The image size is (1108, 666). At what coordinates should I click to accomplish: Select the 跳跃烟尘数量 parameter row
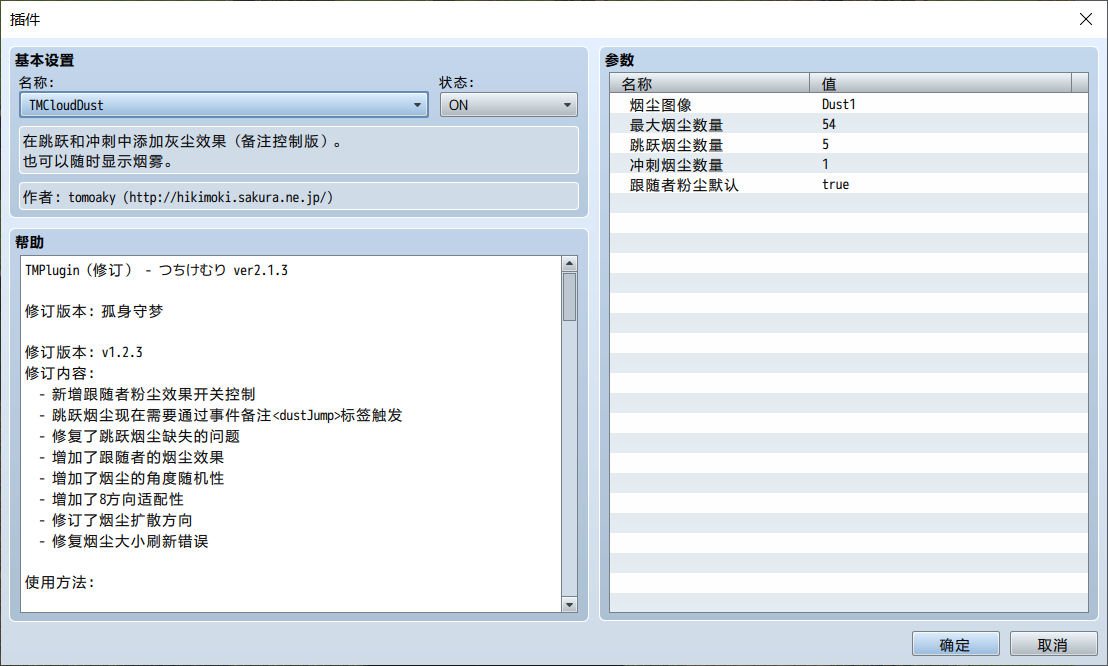pyautogui.click(x=849, y=144)
